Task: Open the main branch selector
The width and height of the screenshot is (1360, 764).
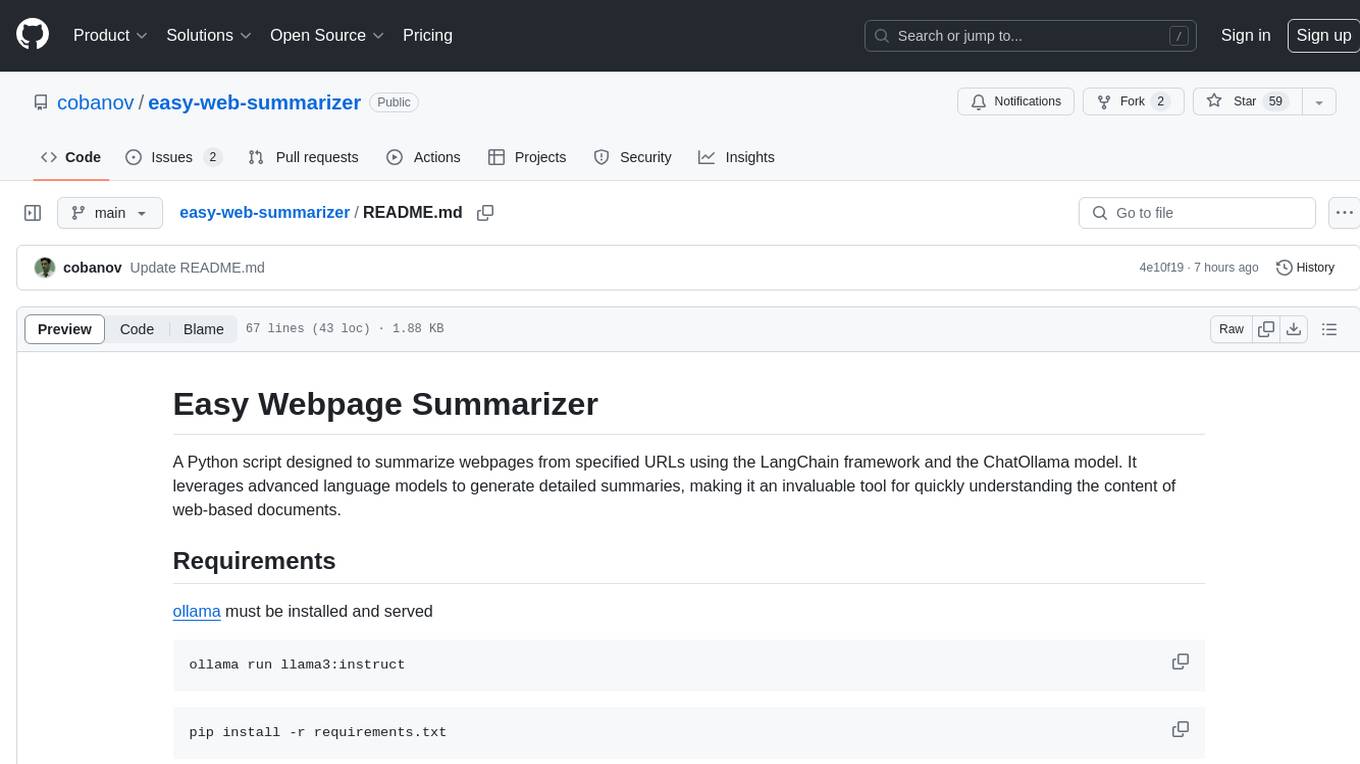Action: point(109,213)
